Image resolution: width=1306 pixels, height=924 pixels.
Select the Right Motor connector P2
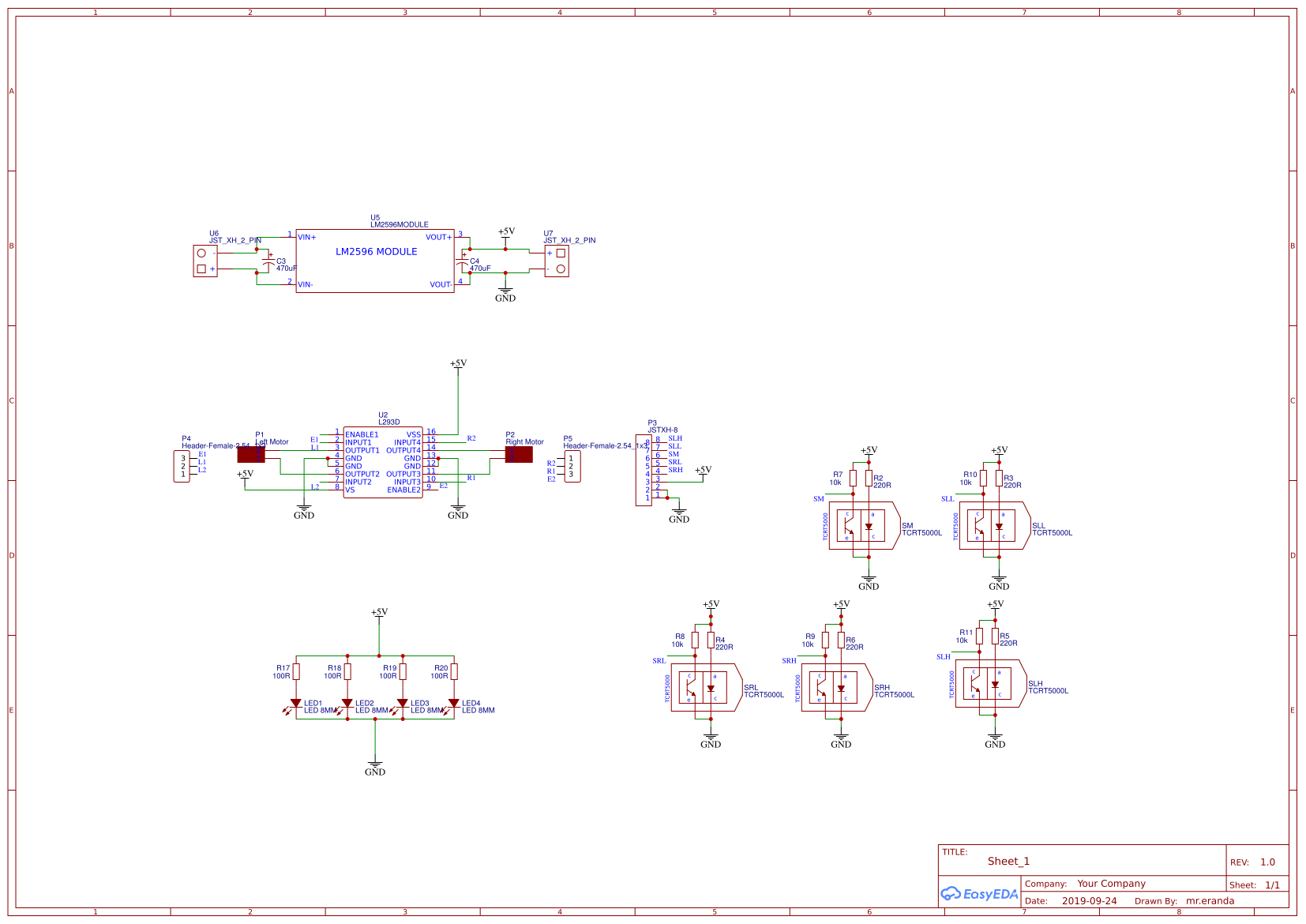(517, 454)
